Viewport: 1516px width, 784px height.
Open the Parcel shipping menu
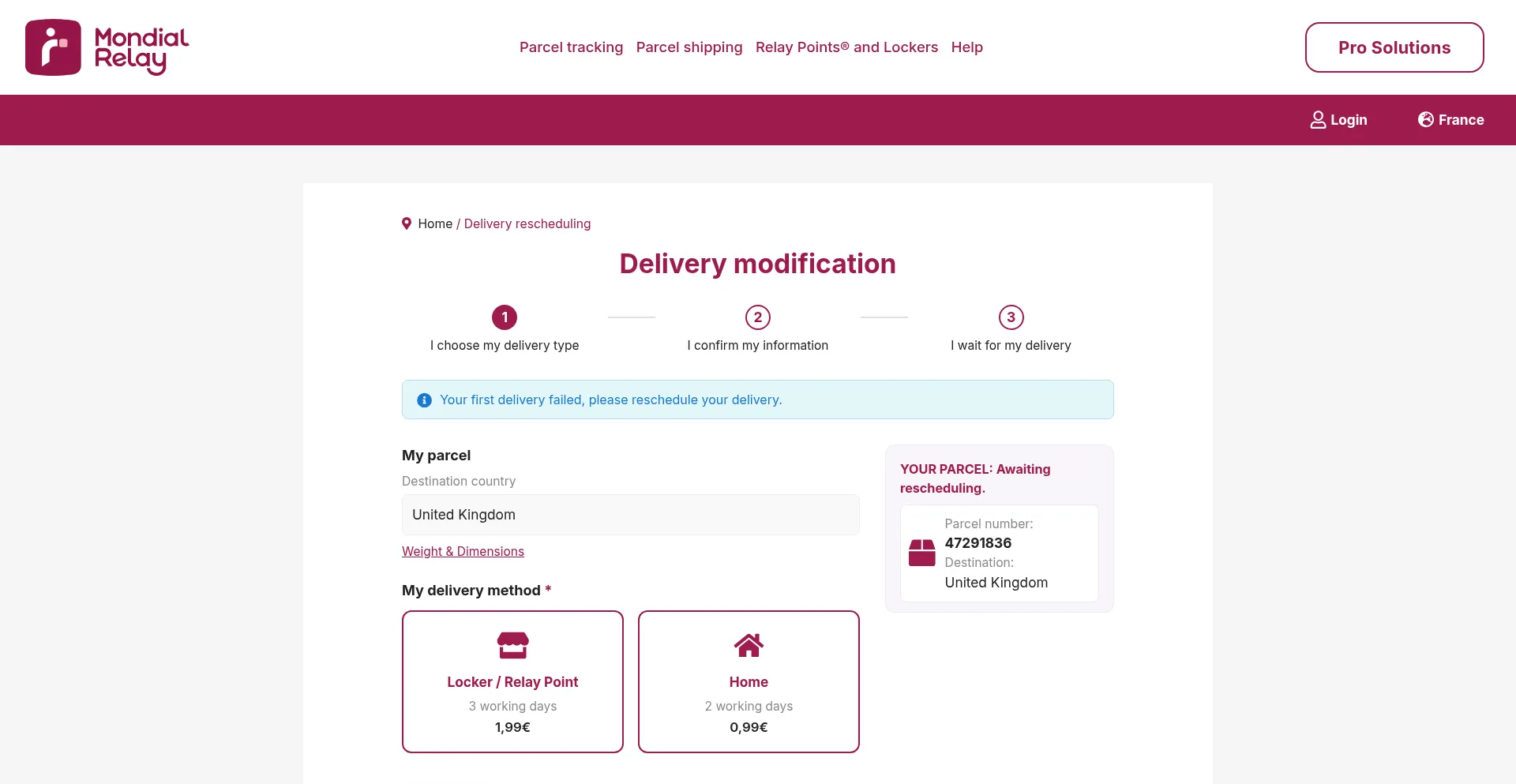pyautogui.click(x=689, y=47)
